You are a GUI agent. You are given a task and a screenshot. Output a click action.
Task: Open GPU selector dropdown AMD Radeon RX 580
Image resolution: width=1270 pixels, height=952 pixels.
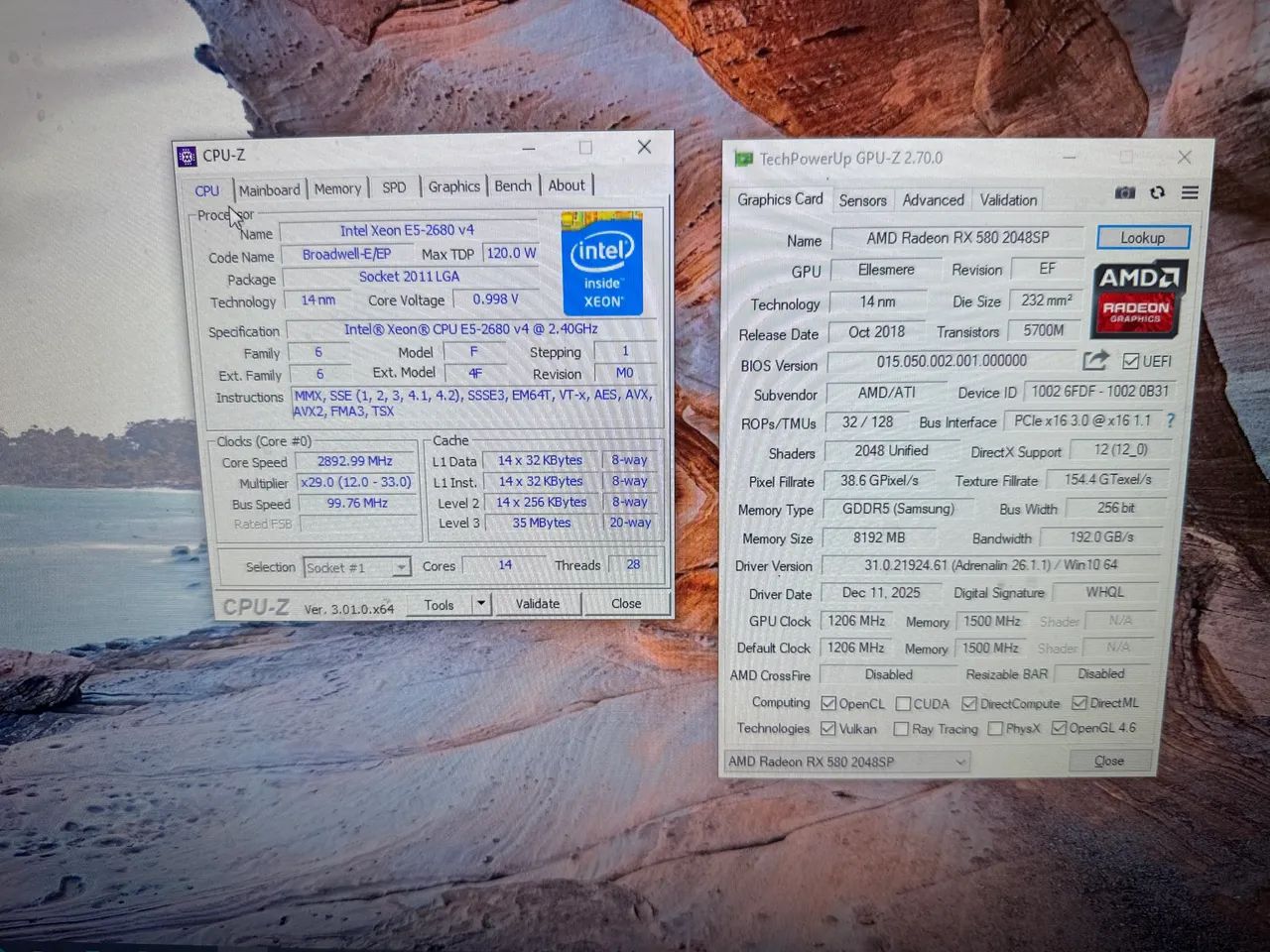tap(847, 762)
